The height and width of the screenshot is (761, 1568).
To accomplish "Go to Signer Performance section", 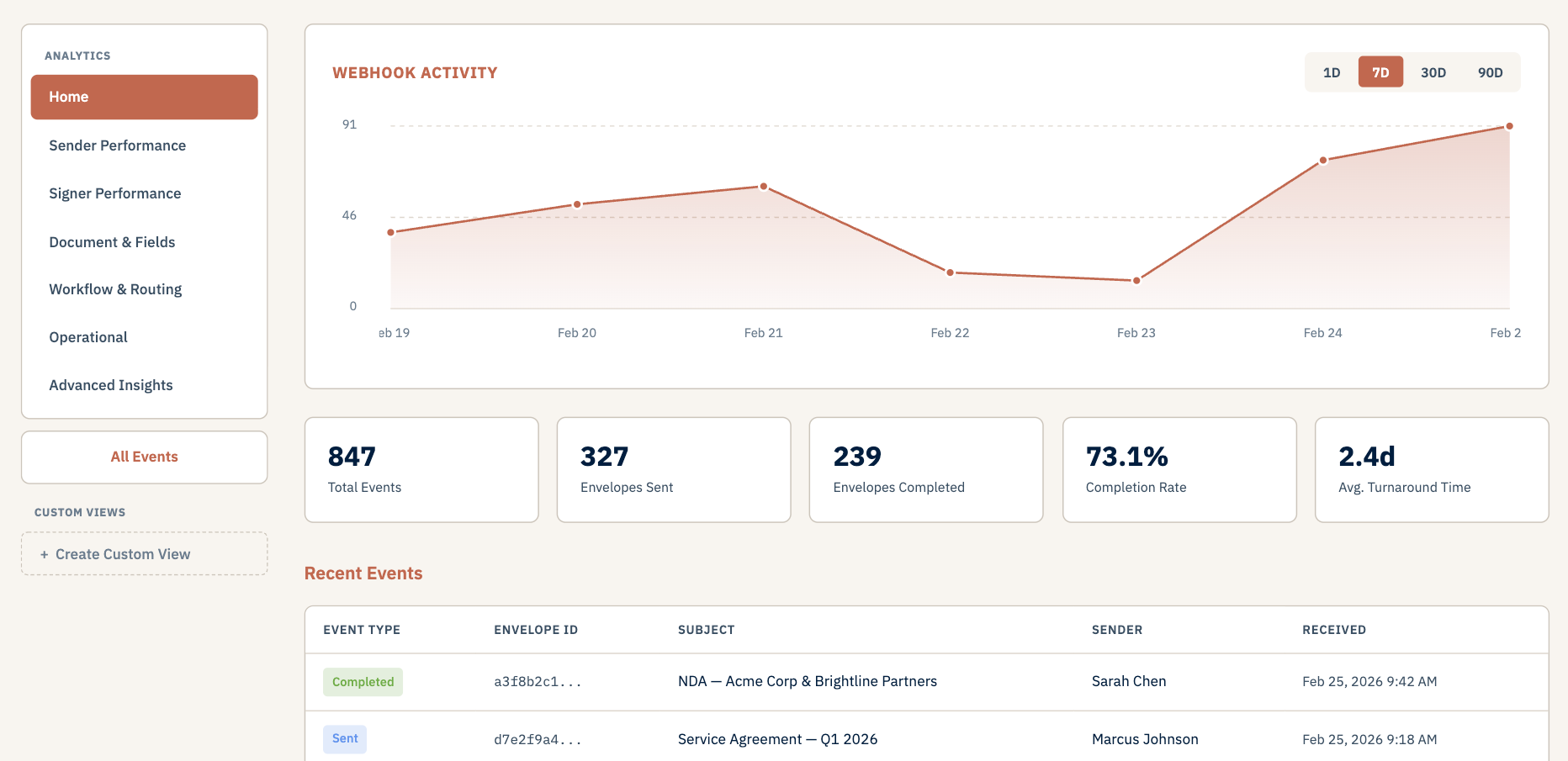I will point(115,193).
